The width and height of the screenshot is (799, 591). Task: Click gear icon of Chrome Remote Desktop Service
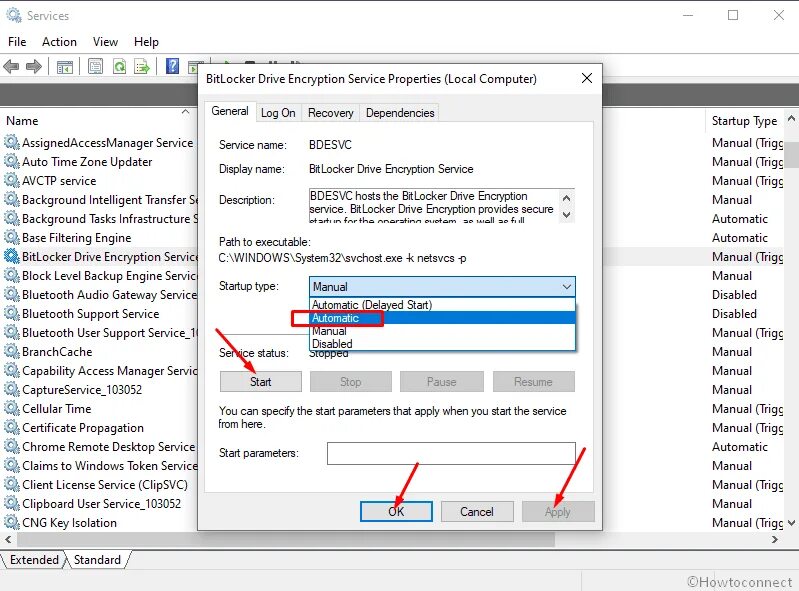click(12, 446)
